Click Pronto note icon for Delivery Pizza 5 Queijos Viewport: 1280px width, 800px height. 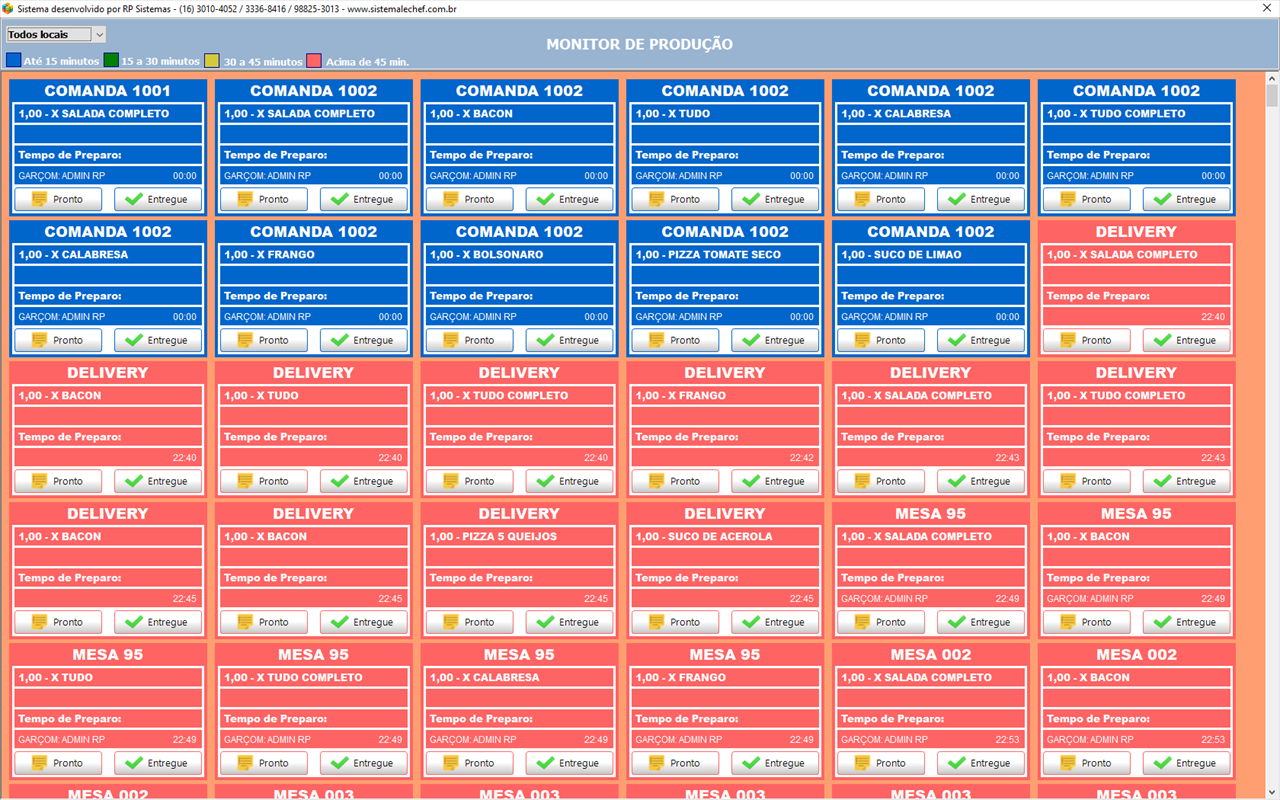point(451,622)
